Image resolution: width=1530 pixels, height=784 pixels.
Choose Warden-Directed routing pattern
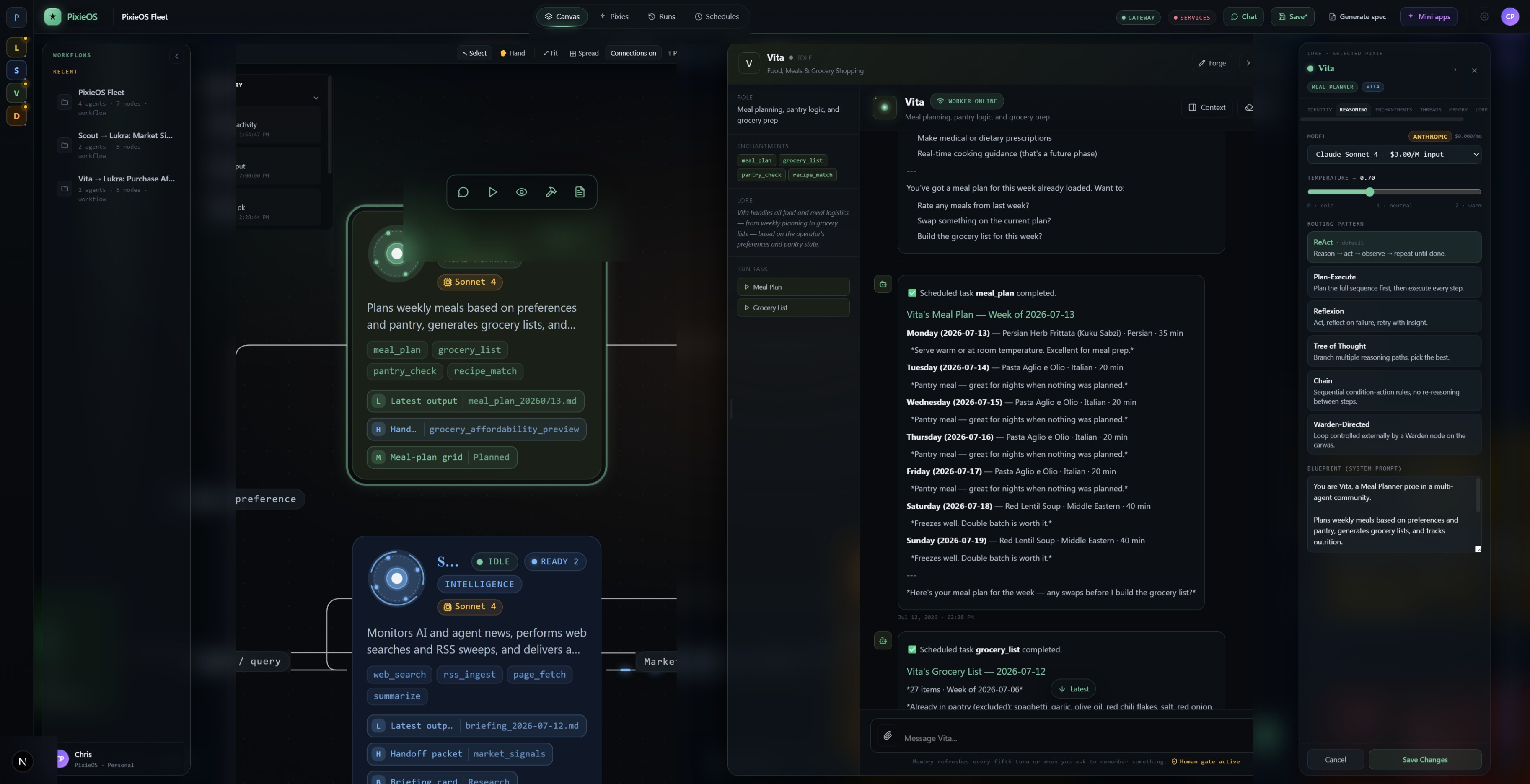[1394, 434]
